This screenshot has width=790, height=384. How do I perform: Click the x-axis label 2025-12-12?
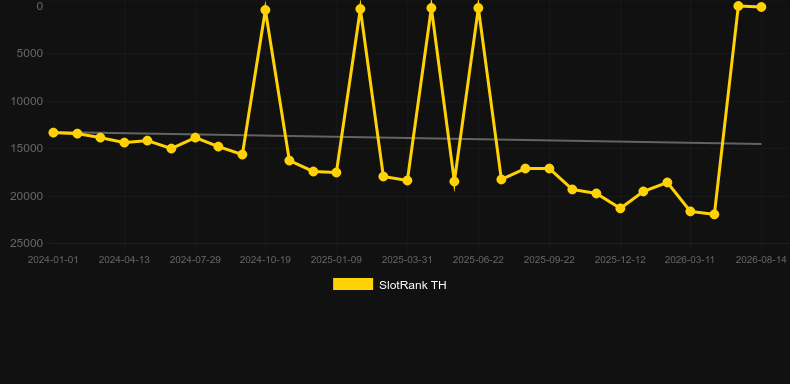(620, 260)
